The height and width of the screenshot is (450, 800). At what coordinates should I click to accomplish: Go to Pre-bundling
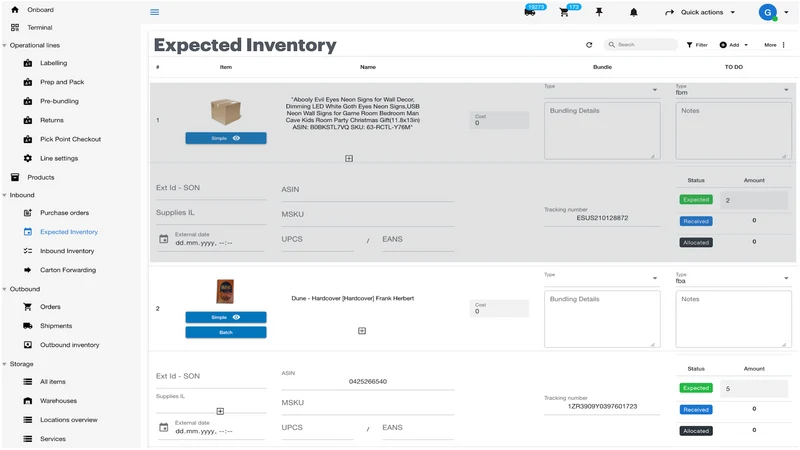(x=59, y=101)
